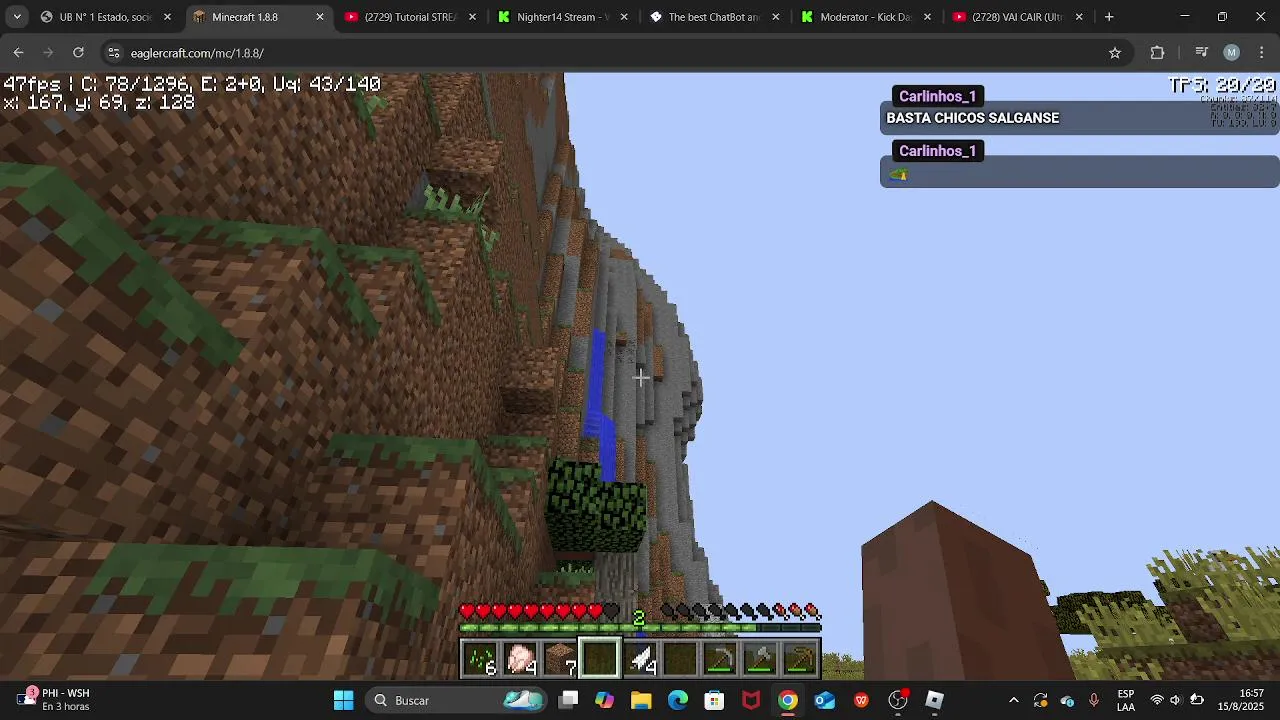The image size is (1280, 720).
Task: Select the empty highlighted hotbar slot
Action: 600,659
